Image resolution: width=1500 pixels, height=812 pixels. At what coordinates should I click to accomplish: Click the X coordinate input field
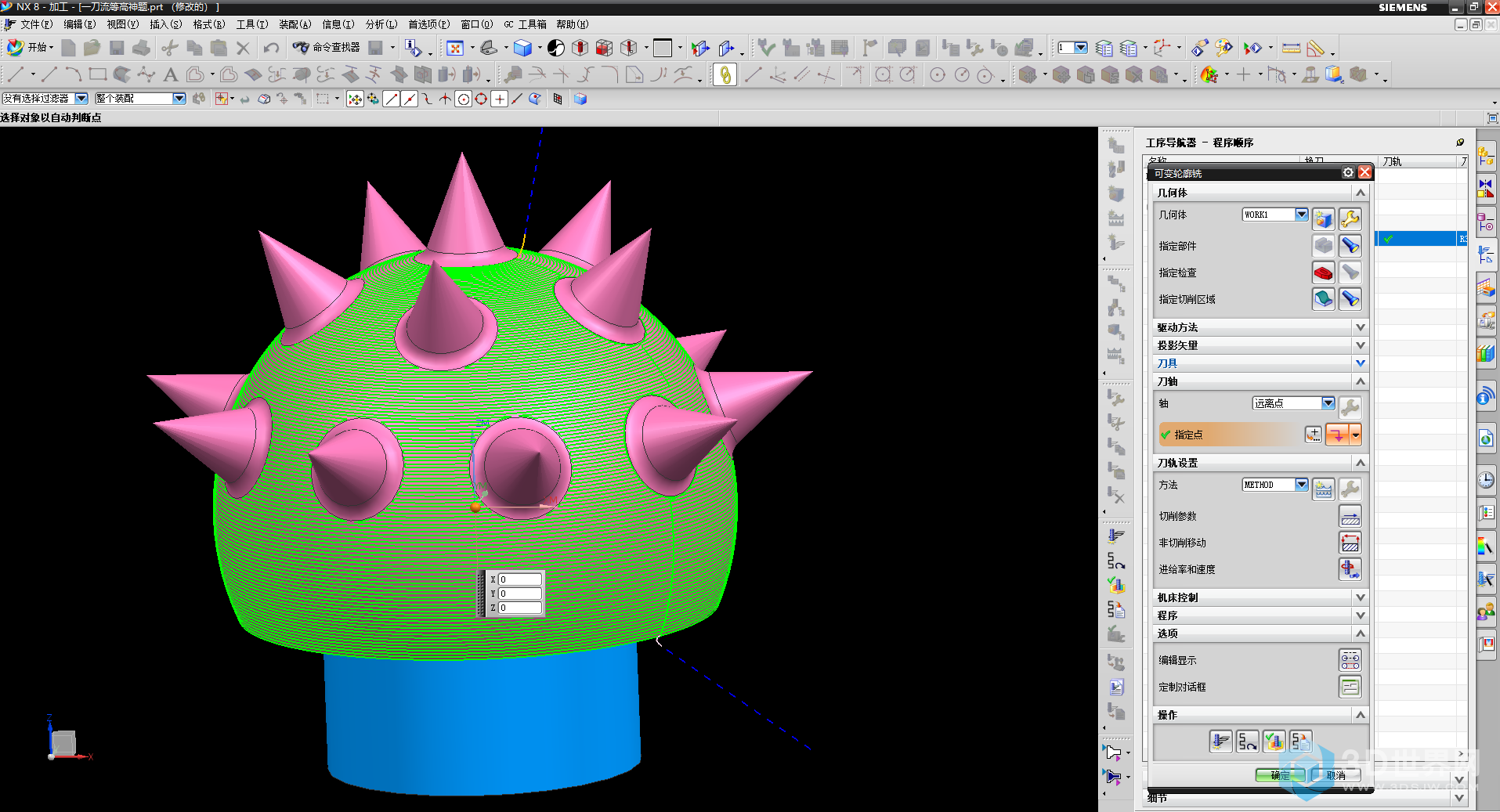click(x=520, y=579)
